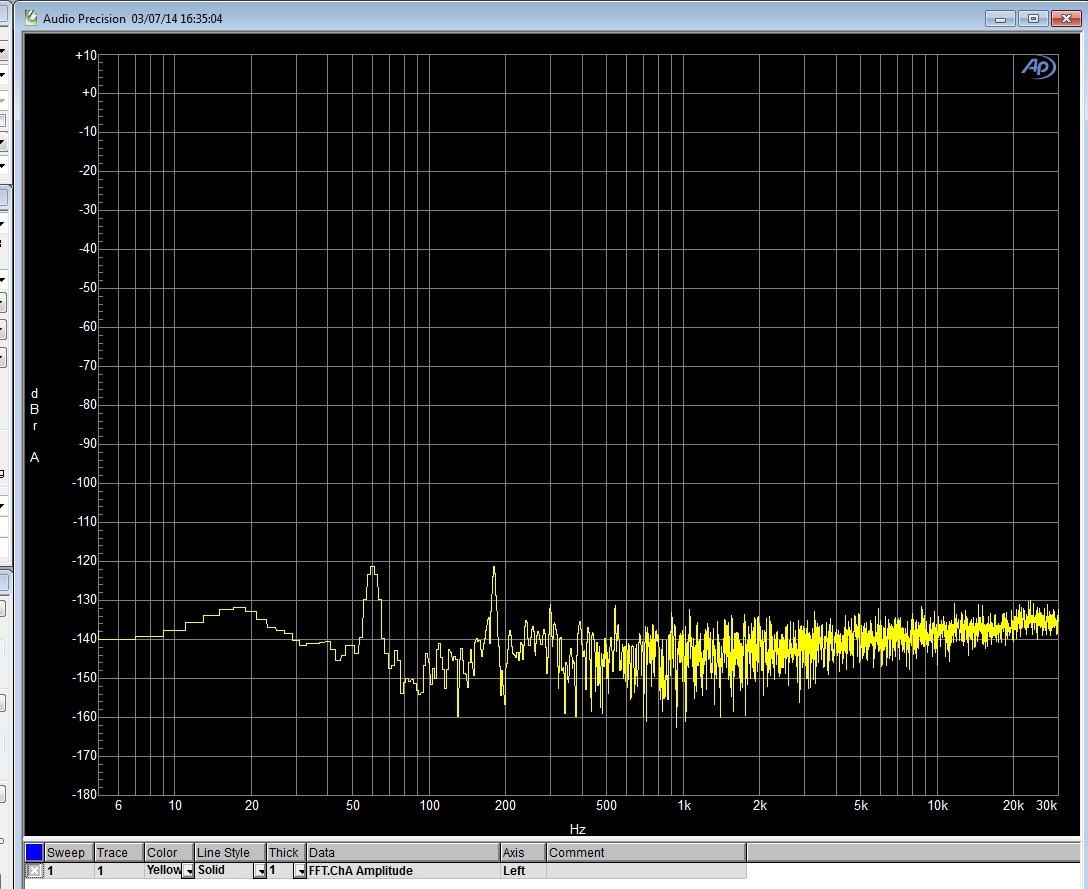Click the Axis column header
This screenshot has height=889, width=1088.
point(523,852)
